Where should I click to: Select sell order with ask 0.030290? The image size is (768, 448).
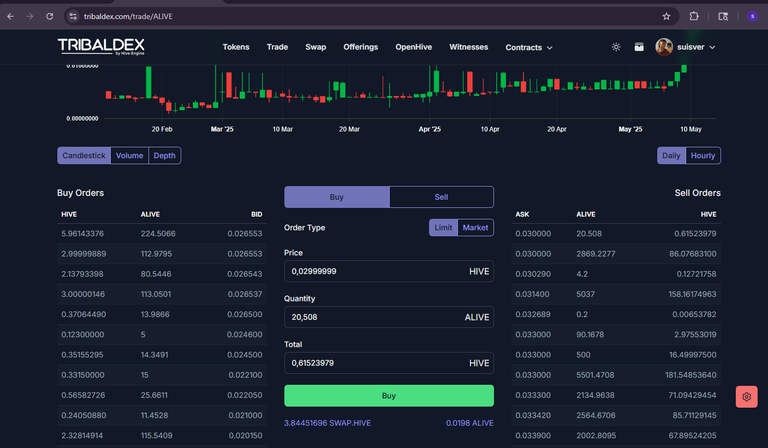click(x=616, y=274)
